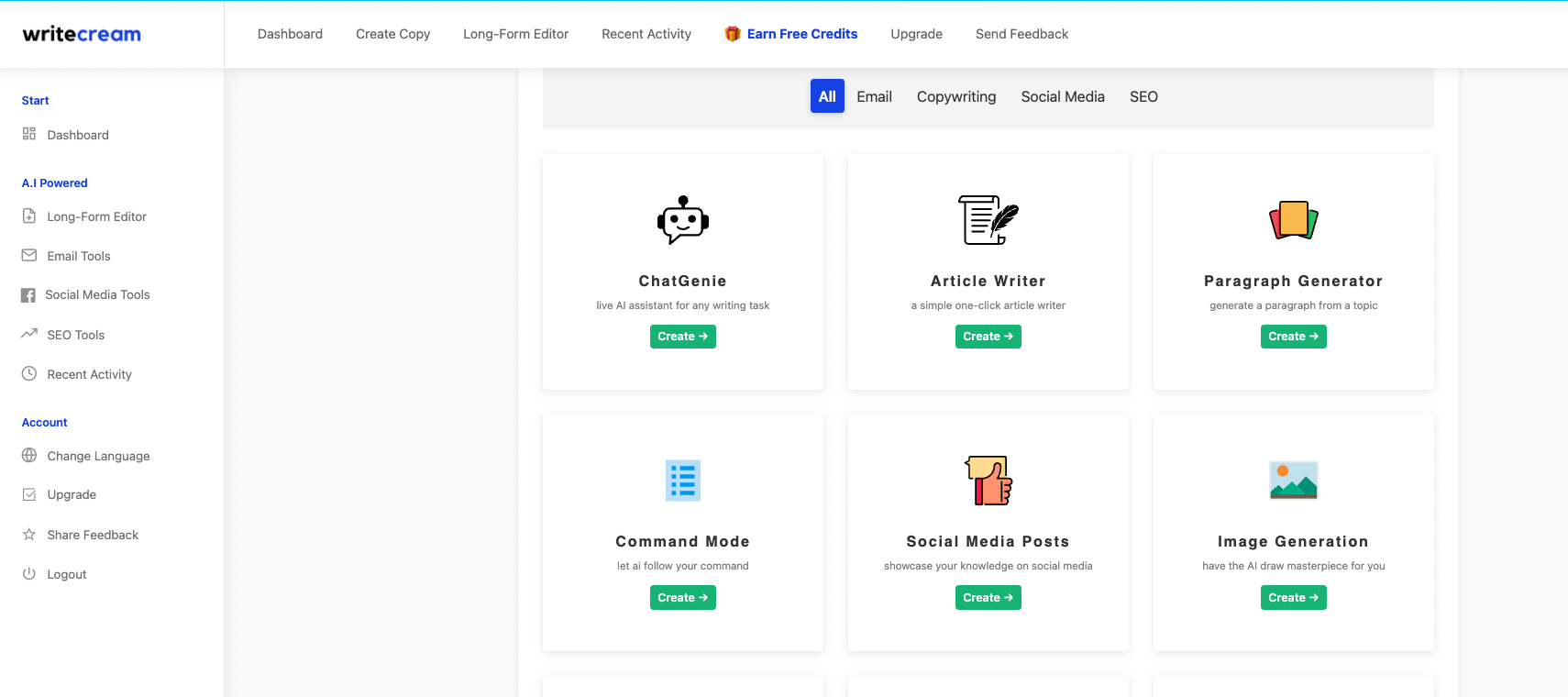The image size is (1568, 697).
Task: Click the ChatGenie robot icon
Action: click(x=682, y=220)
